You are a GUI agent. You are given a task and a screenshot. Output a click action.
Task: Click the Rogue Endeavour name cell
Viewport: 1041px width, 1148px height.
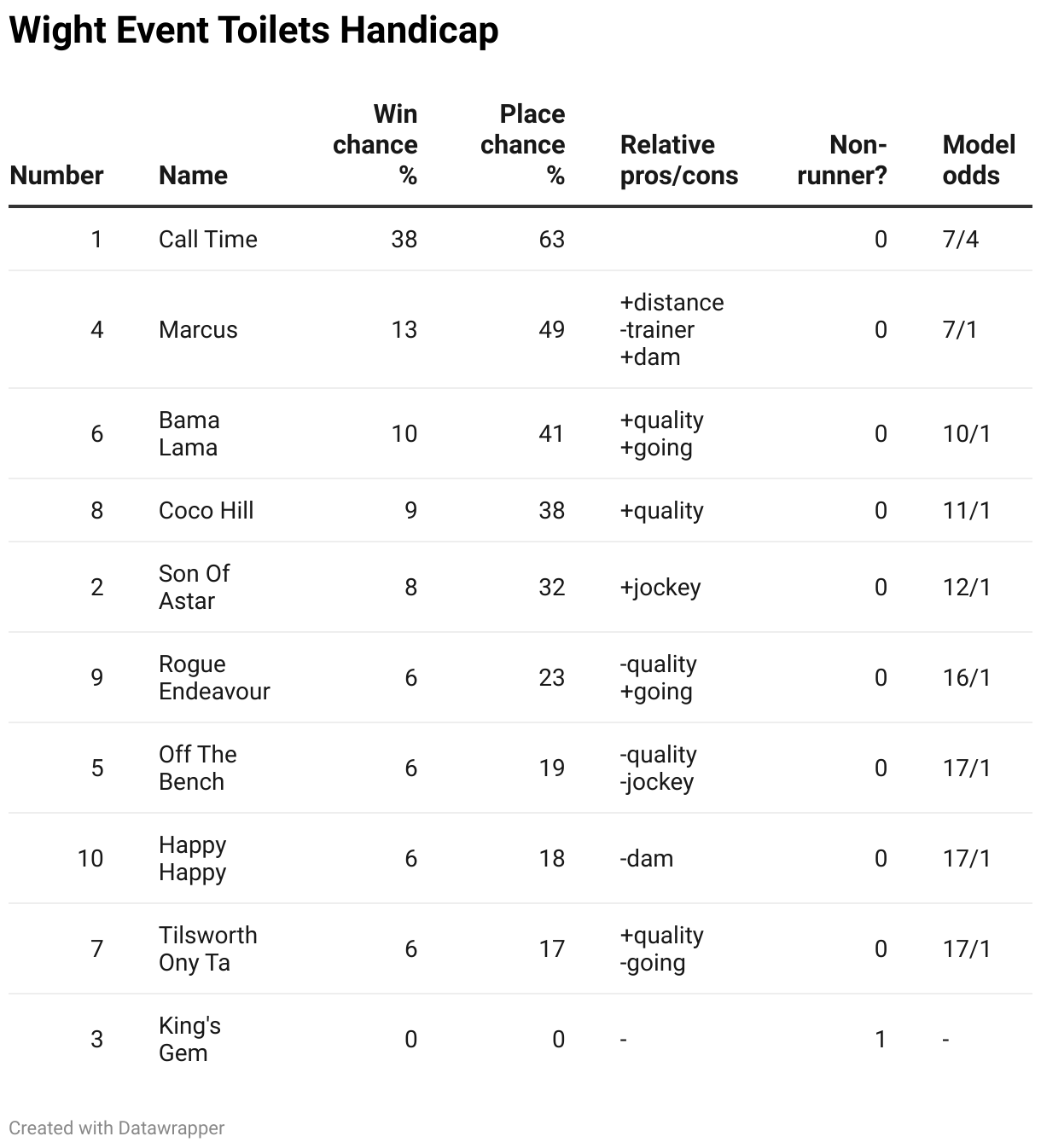click(x=214, y=677)
